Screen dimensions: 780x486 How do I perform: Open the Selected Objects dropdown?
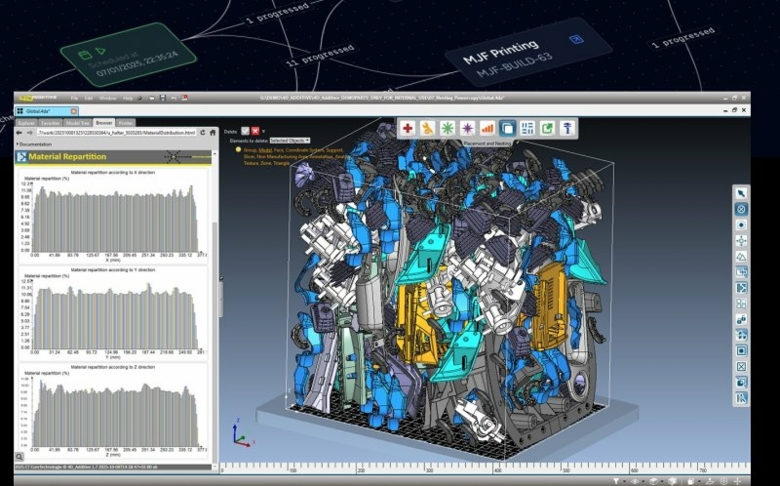(x=290, y=141)
